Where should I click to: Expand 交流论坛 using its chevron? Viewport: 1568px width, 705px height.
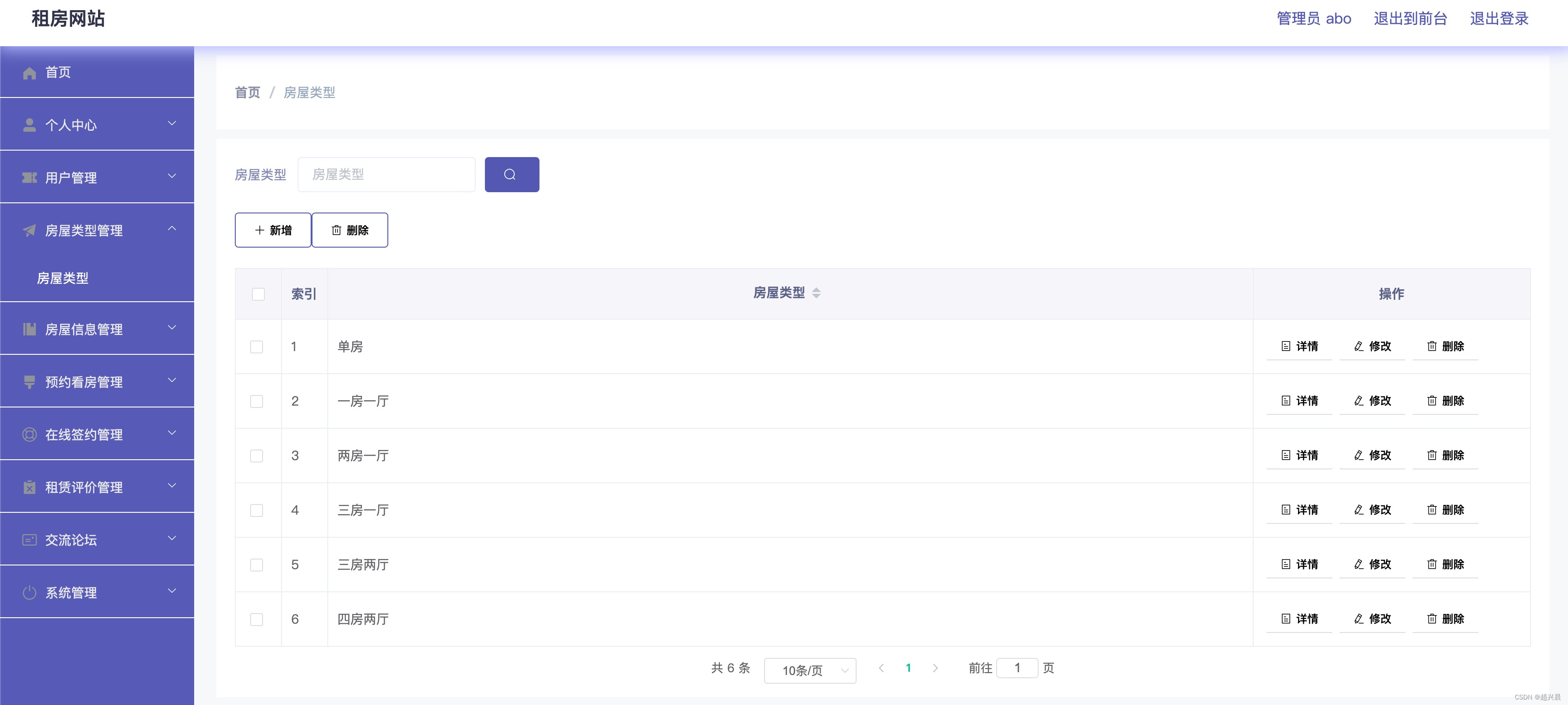[172, 538]
